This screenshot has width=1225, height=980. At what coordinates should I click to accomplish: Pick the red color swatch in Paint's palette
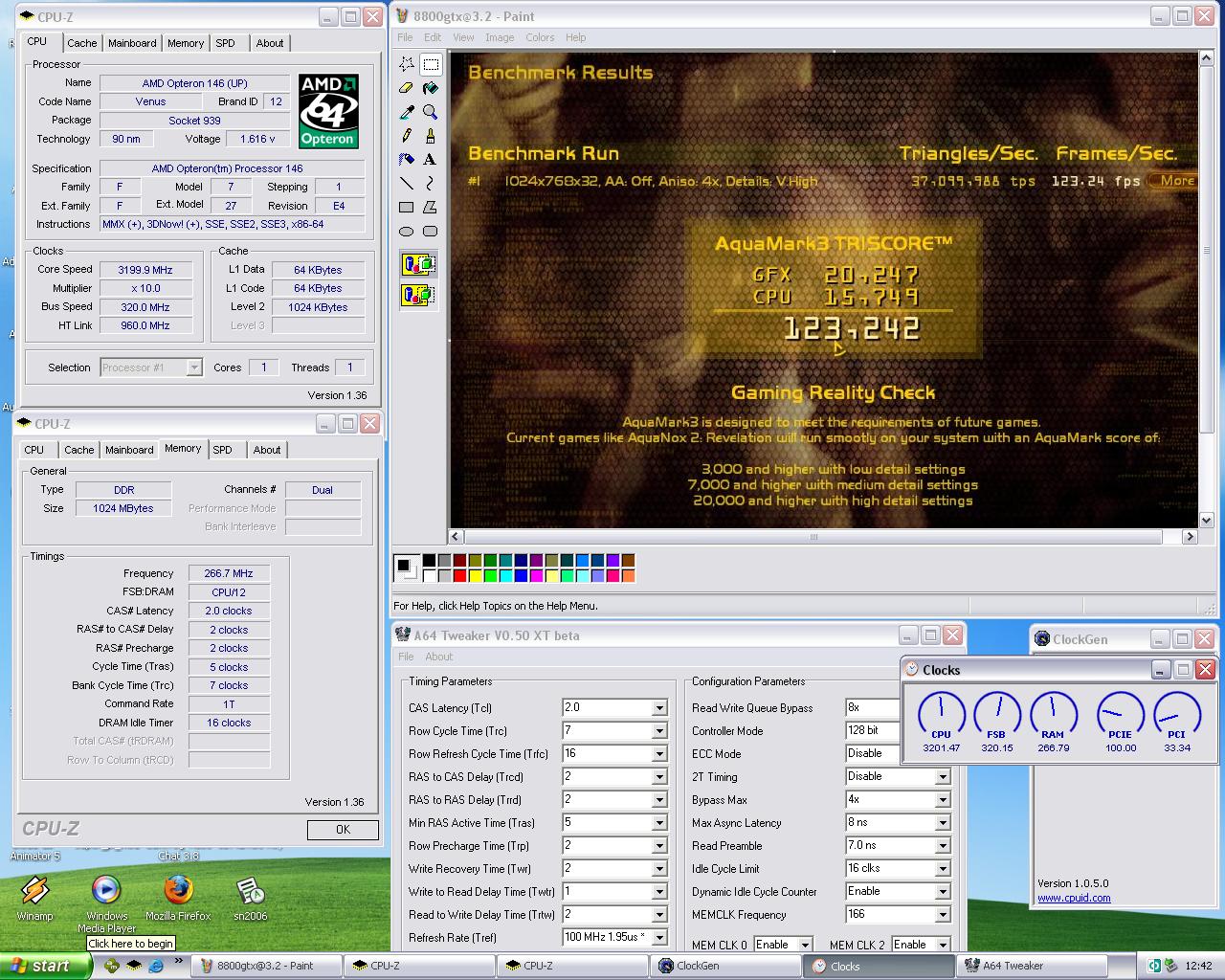pos(460,576)
